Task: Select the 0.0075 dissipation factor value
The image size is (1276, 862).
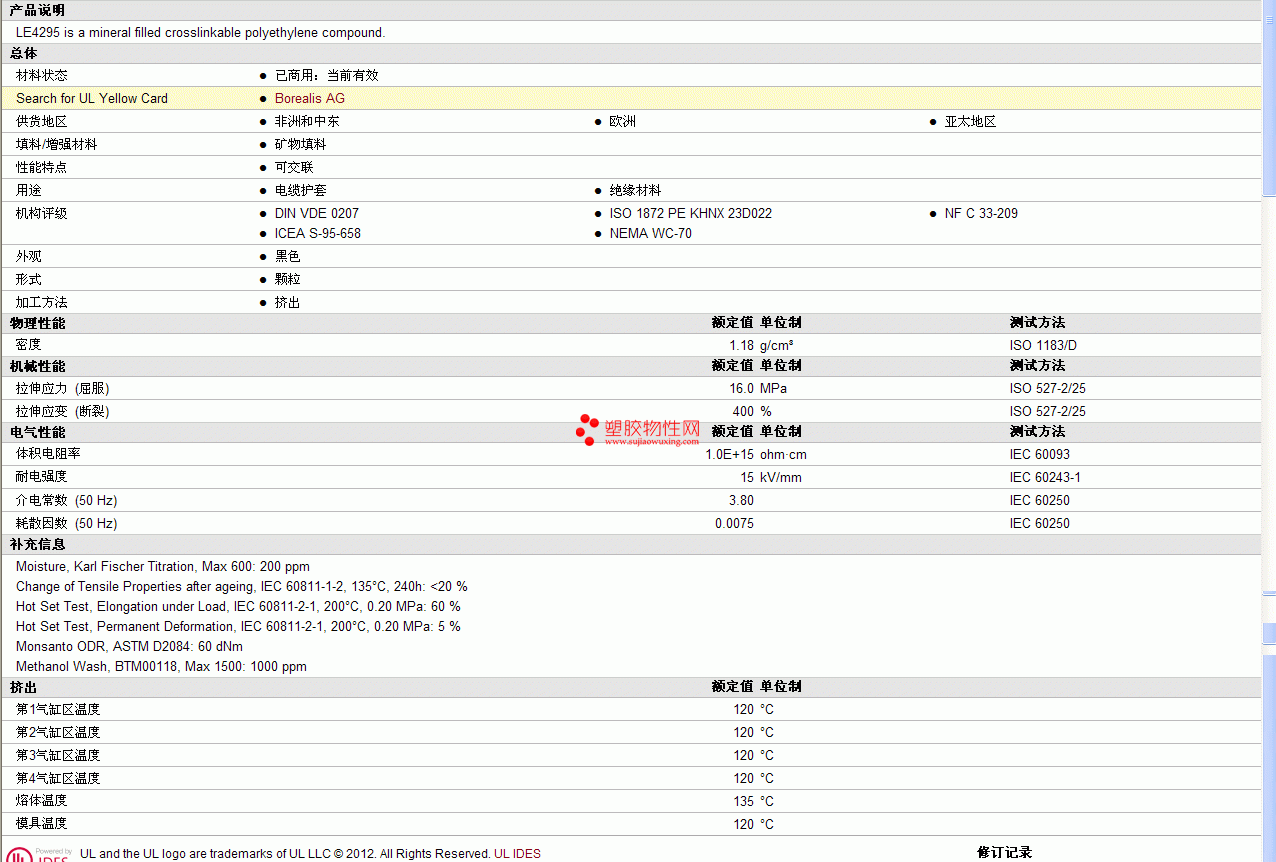Action: pos(734,523)
